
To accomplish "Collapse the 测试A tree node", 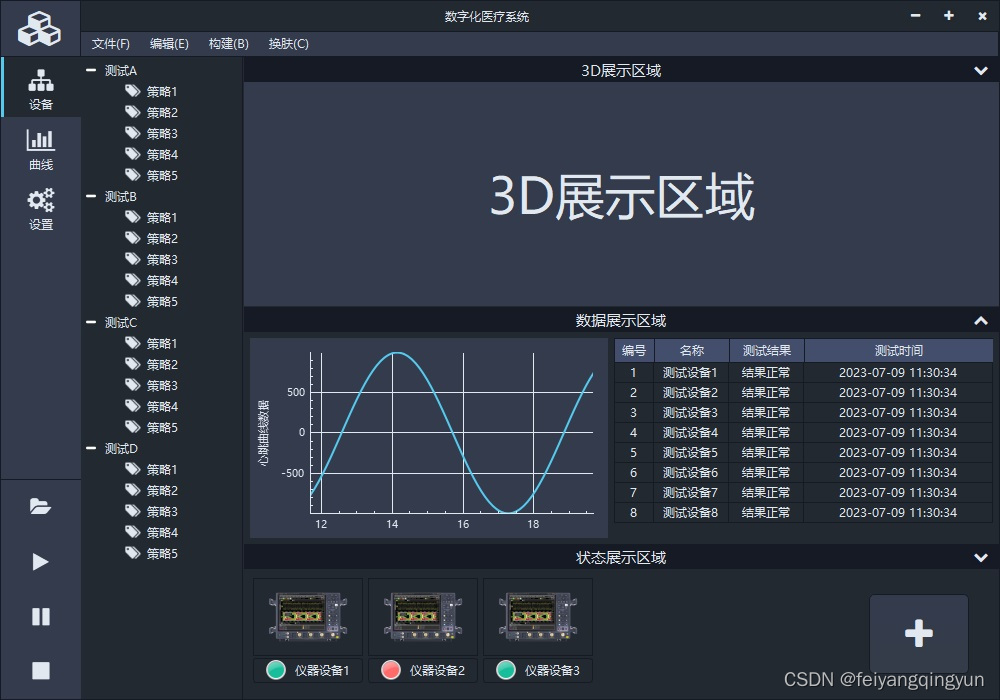I will click(x=90, y=70).
